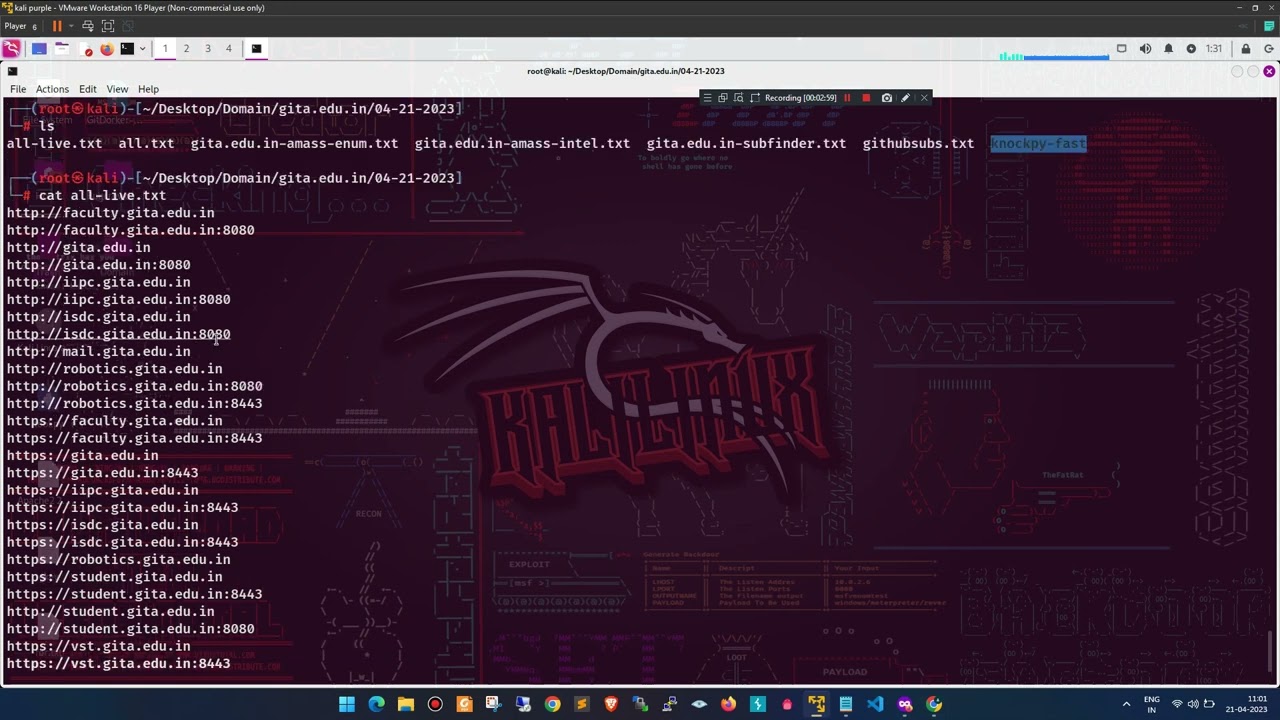This screenshot has width=1280, height=720.
Task: Open Google Chrome from the taskbar
Action: (552, 704)
